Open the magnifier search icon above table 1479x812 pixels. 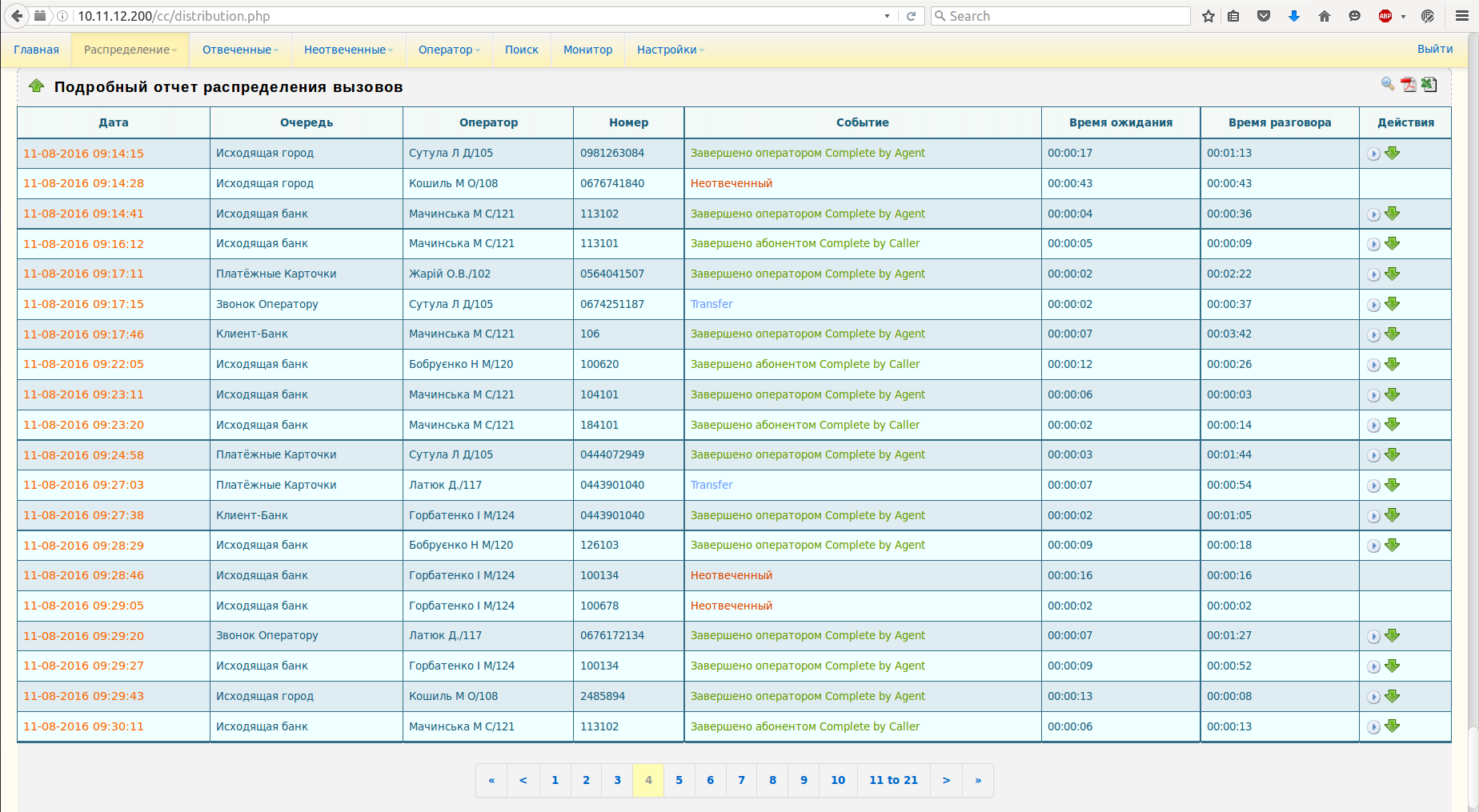pyautogui.click(x=1388, y=84)
